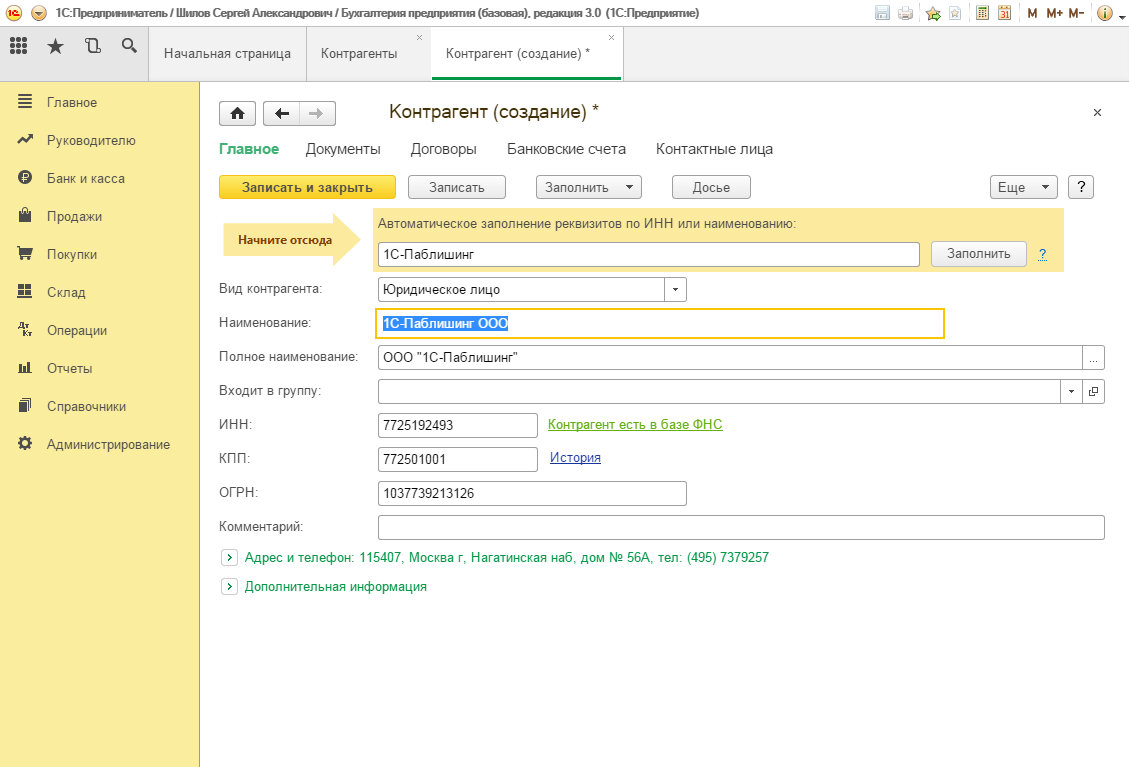Open the calculator icon in title bar
Image resolution: width=1129 pixels, height=767 pixels.
pyautogui.click(x=982, y=13)
